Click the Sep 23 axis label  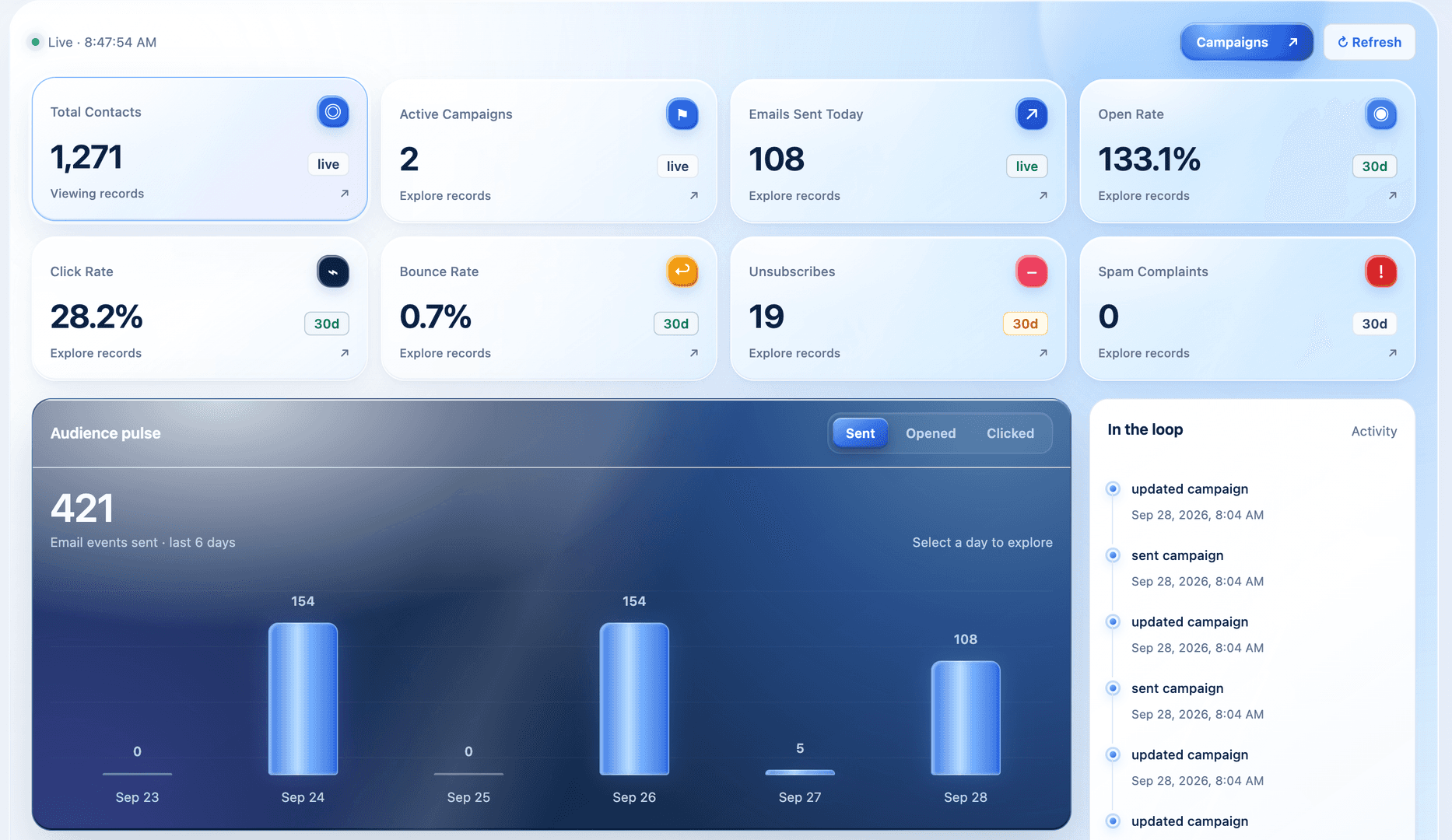click(137, 797)
